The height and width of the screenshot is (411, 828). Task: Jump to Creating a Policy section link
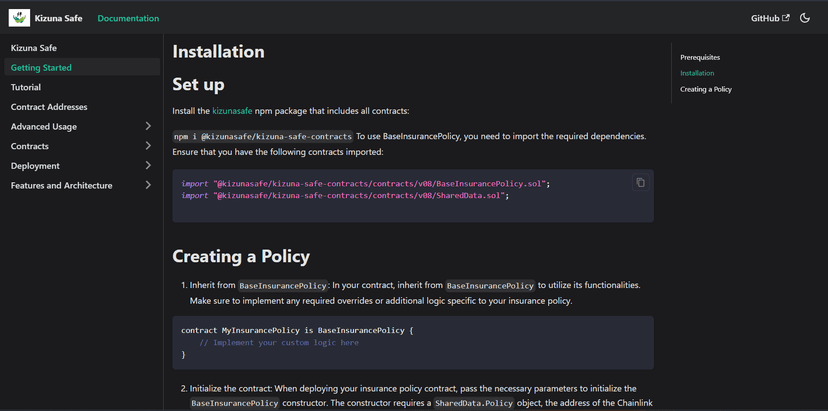(x=706, y=89)
